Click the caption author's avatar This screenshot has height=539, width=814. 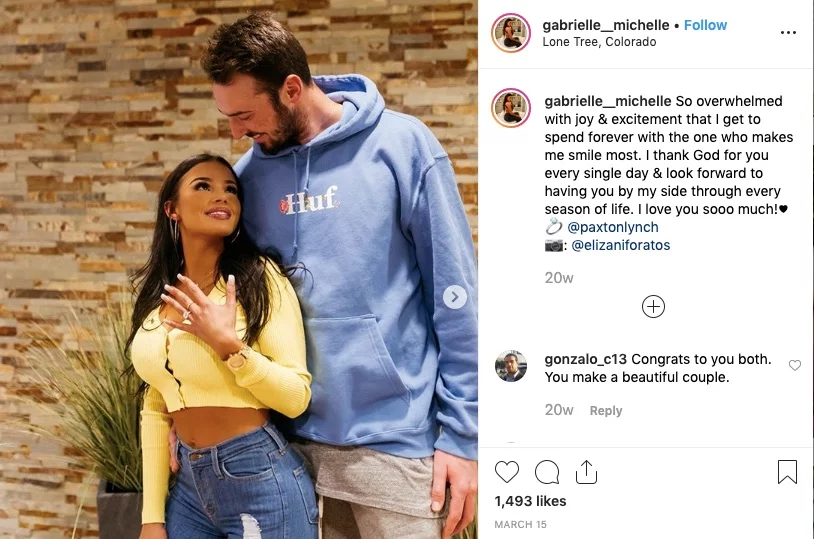(511, 108)
